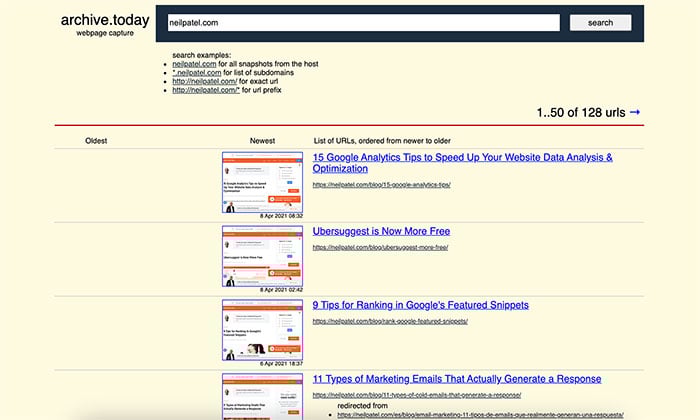
Task: Click the '1..50 of 128 urls' text
Action: (x=581, y=112)
